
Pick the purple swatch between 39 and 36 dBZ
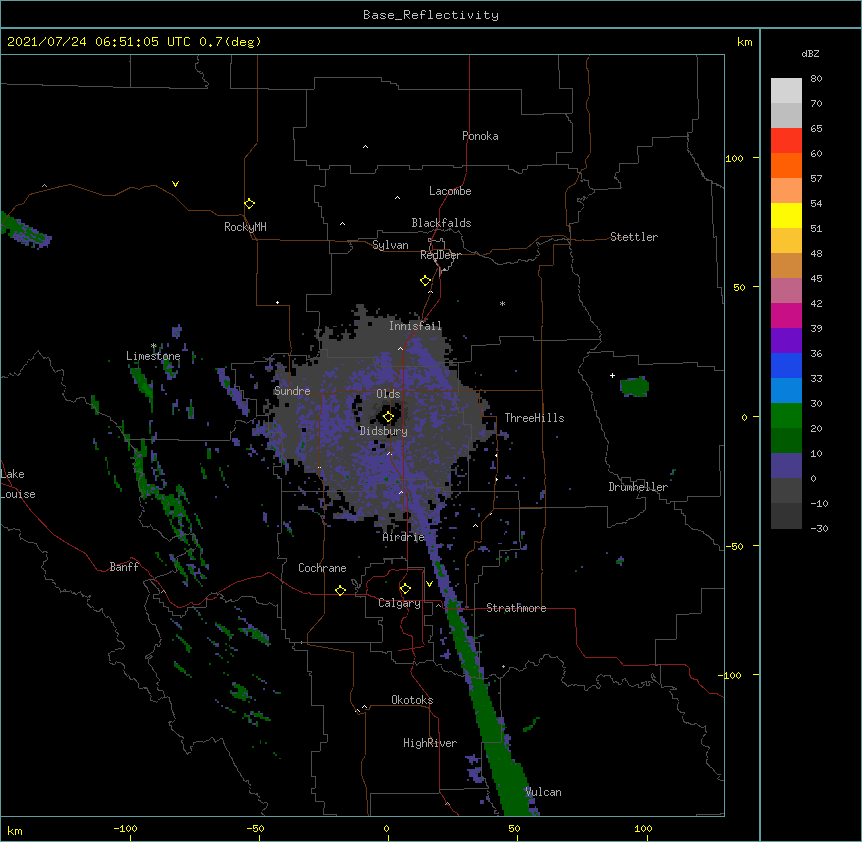pos(786,341)
